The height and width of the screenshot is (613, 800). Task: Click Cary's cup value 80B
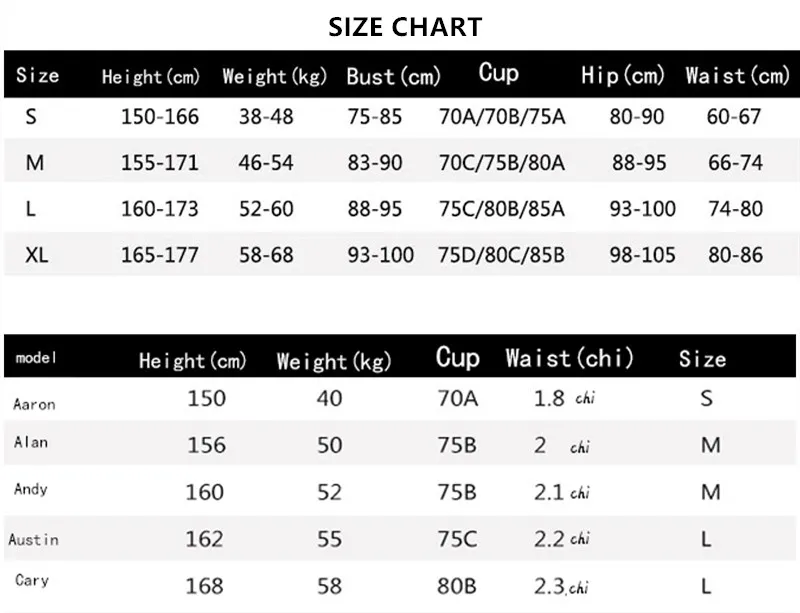(x=457, y=586)
